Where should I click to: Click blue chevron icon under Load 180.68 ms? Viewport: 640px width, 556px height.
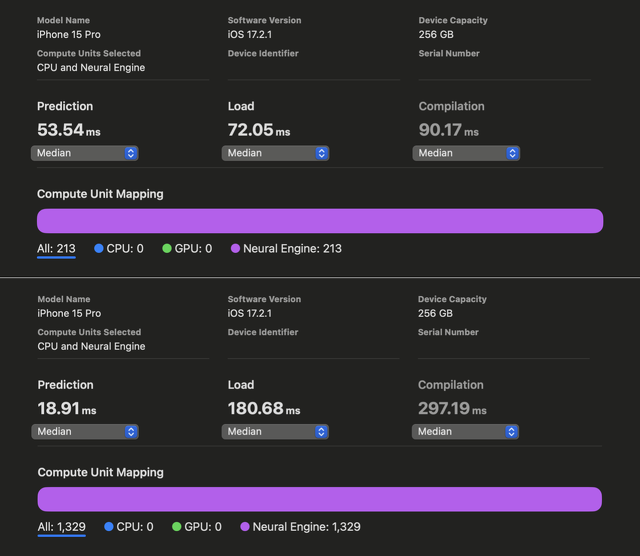(321, 432)
